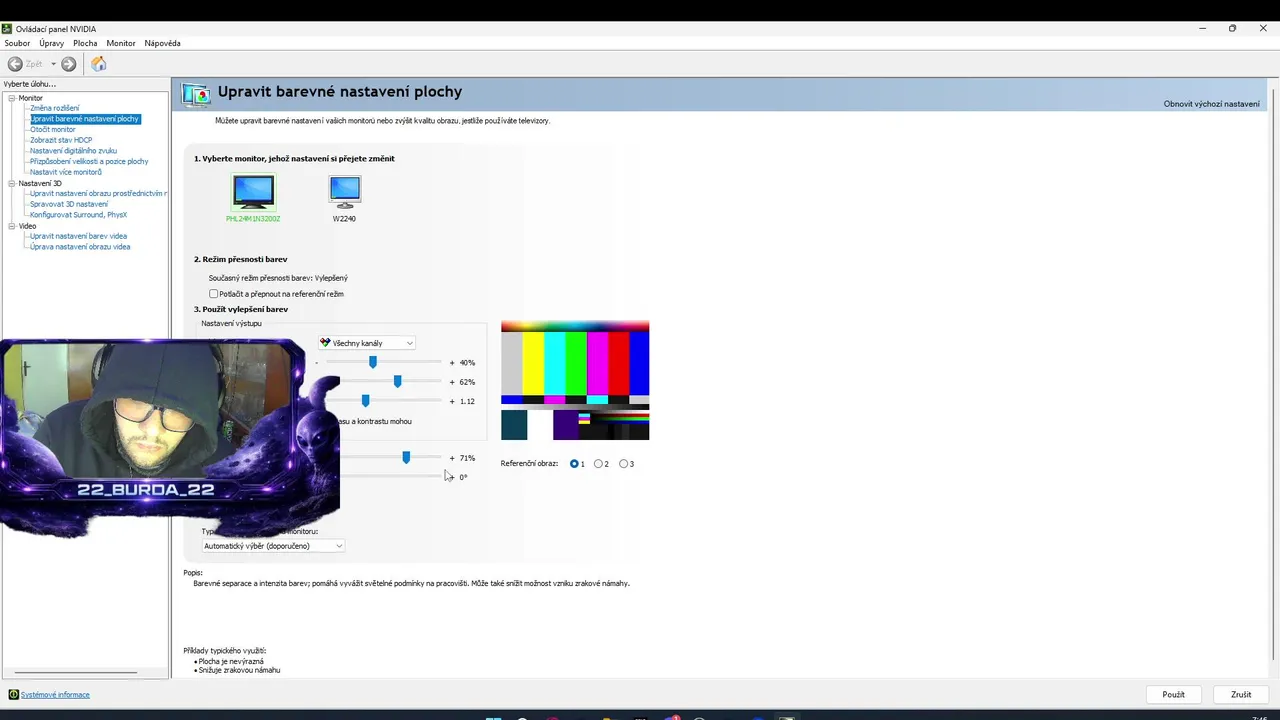Open the Soubor menu
The height and width of the screenshot is (720, 1280).
tap(17, 43)
